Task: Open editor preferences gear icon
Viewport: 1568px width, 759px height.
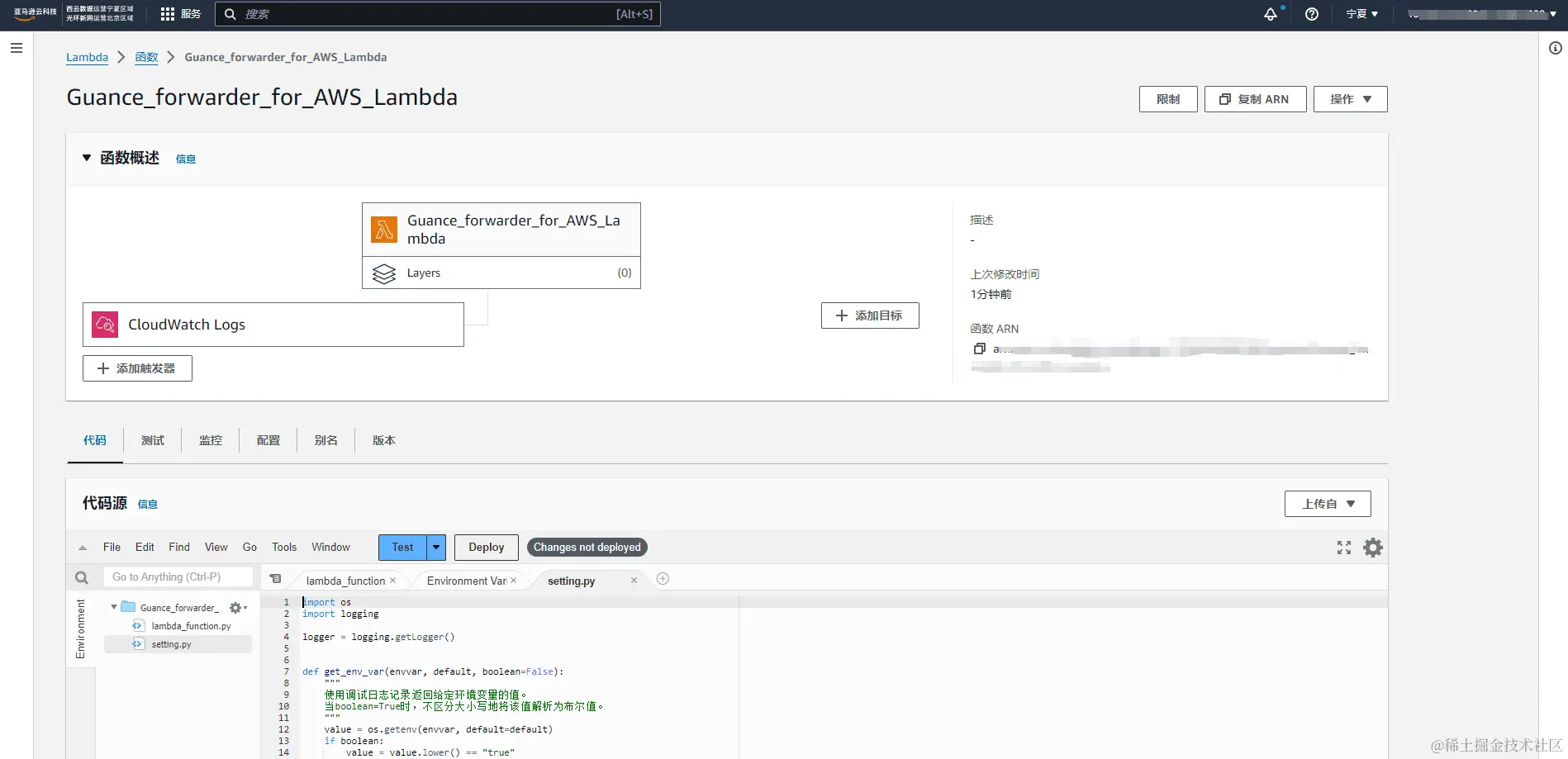Action: click(x=1373, y=548)
